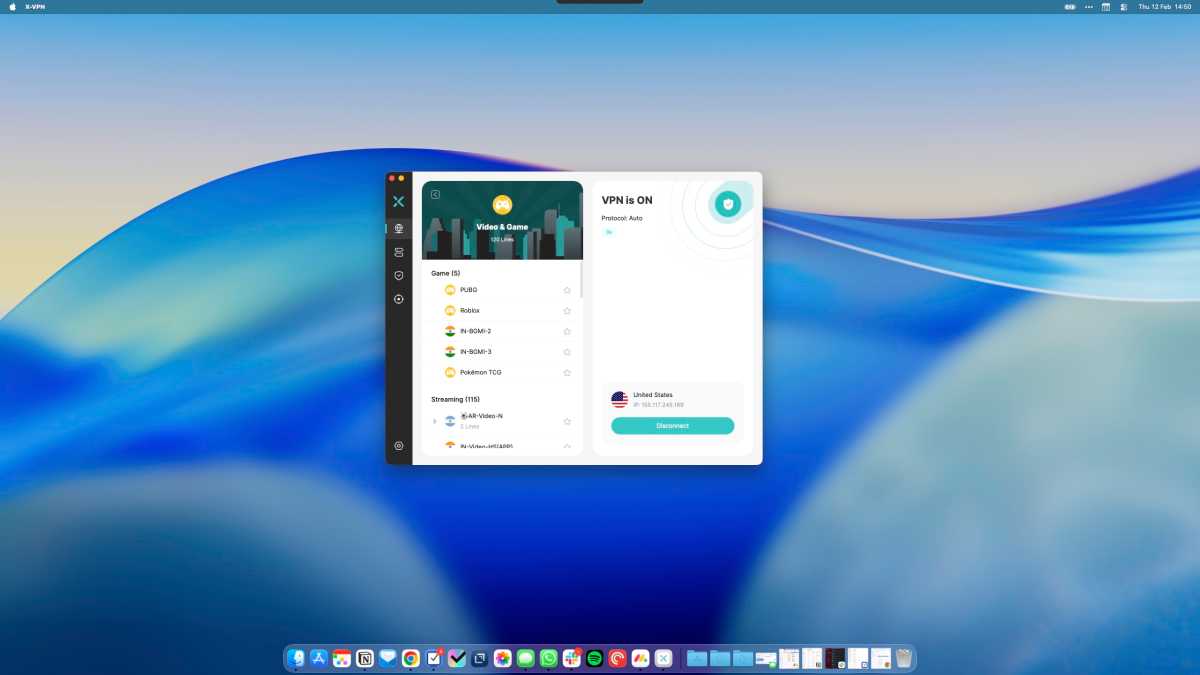
Task: Open the server list icon in the sidebar
Action: pyautogui.click(x=398, y=252)
